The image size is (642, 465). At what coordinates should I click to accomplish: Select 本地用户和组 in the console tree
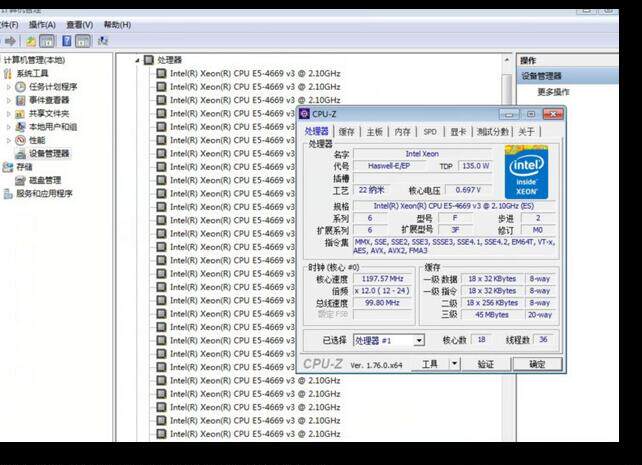(x=53, y=127)
